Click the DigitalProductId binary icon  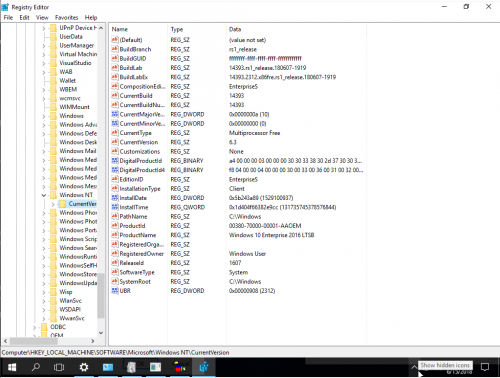(x=115, y=161)
